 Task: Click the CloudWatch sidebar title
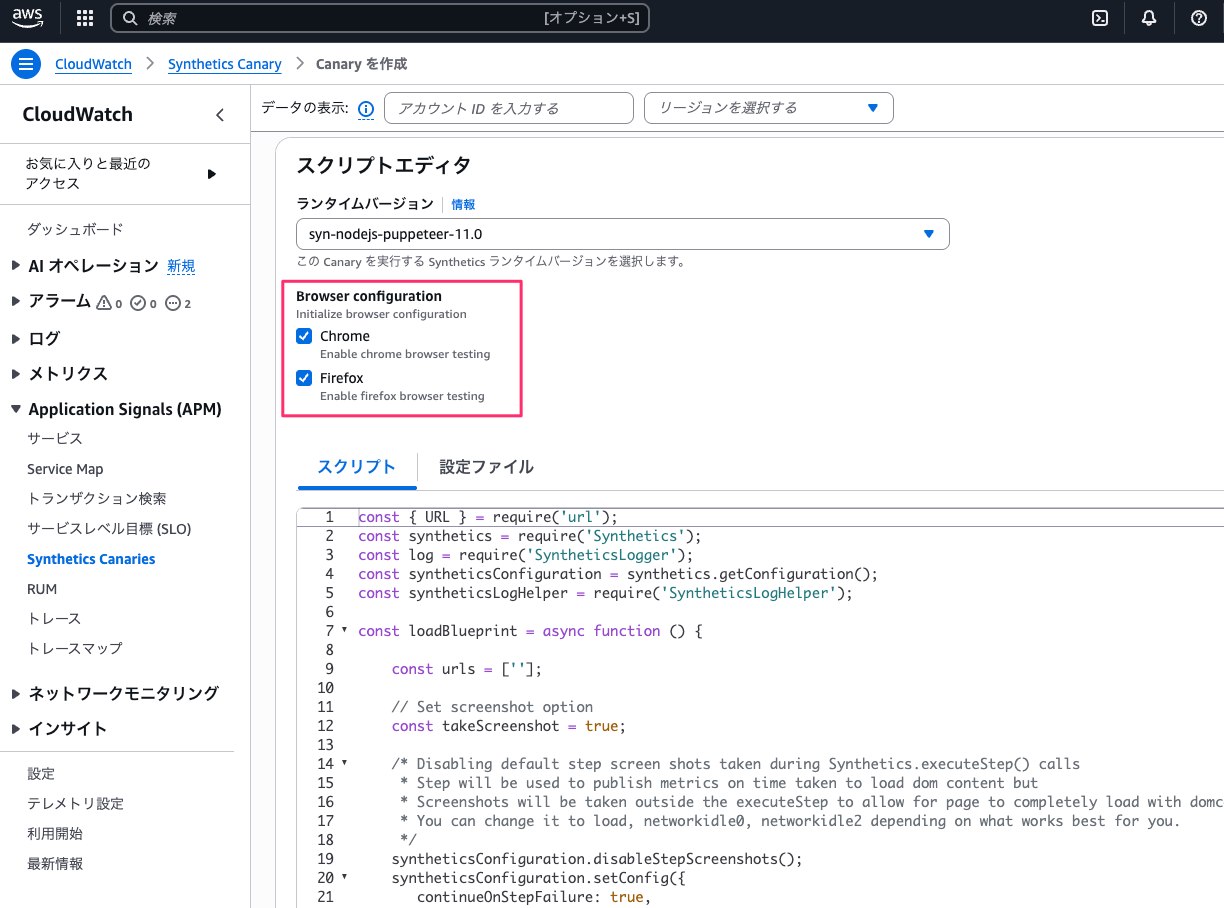tap(78, 114)
